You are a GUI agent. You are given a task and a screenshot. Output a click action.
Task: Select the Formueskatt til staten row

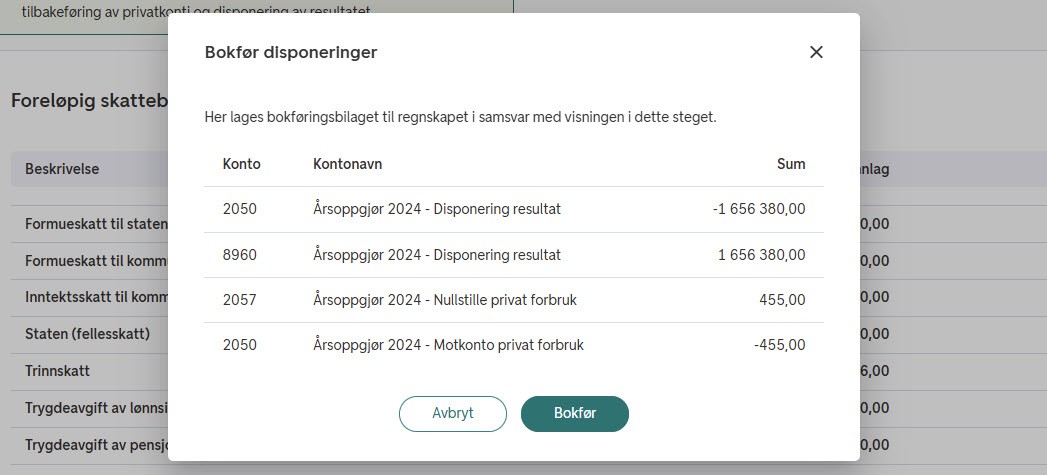pos(95,224)
